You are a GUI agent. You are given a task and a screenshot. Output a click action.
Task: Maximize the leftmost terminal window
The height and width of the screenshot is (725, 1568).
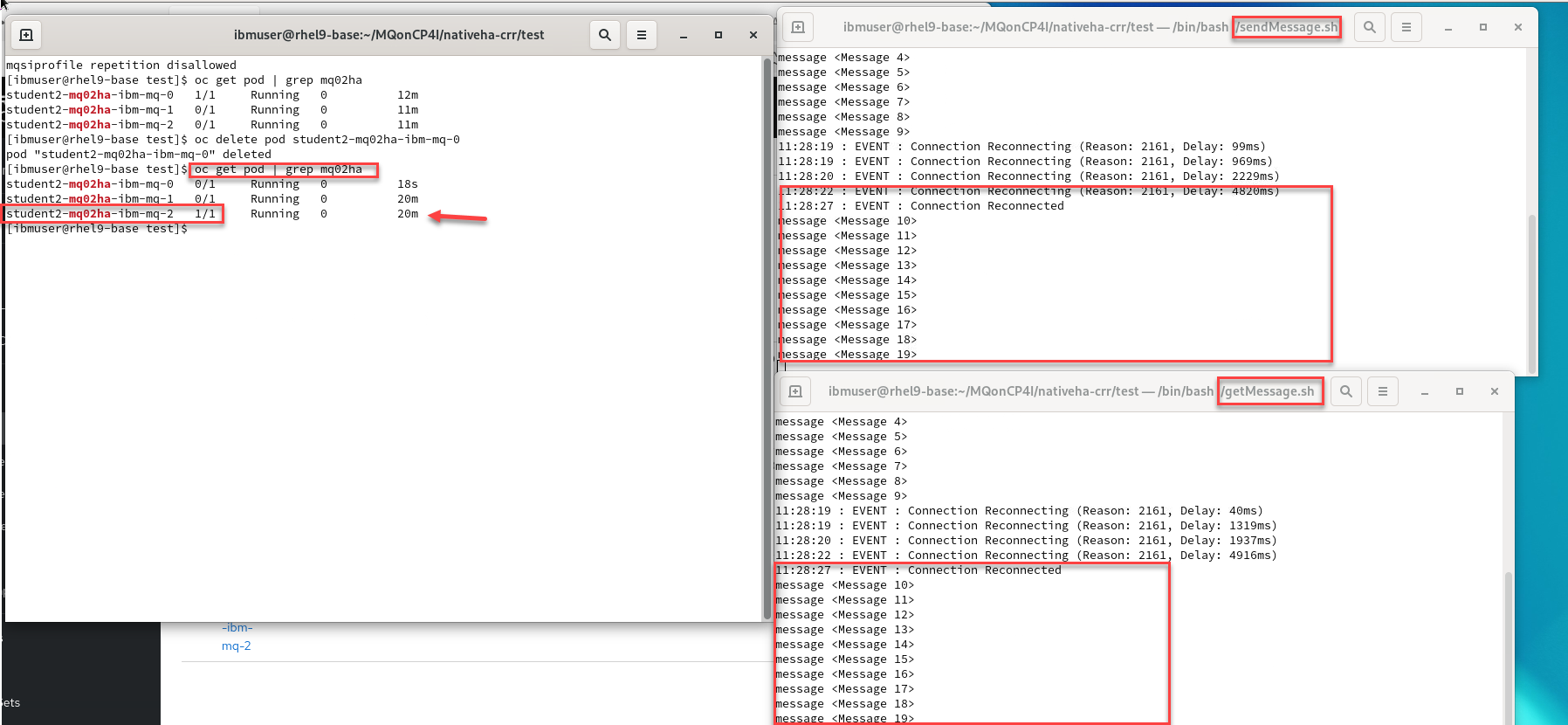(x=719, y=35)
